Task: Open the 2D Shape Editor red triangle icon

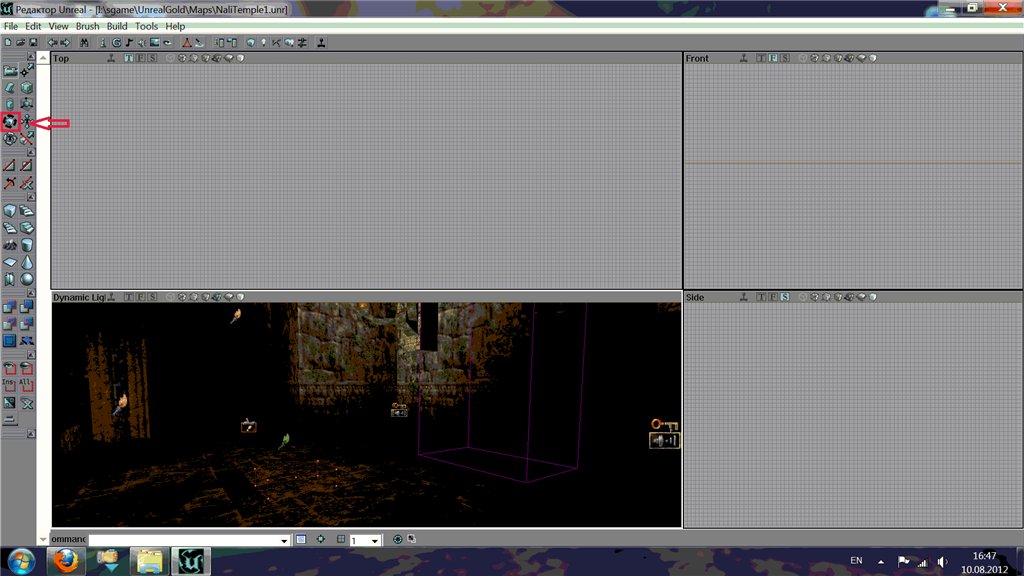Action: tap(187, 42)
